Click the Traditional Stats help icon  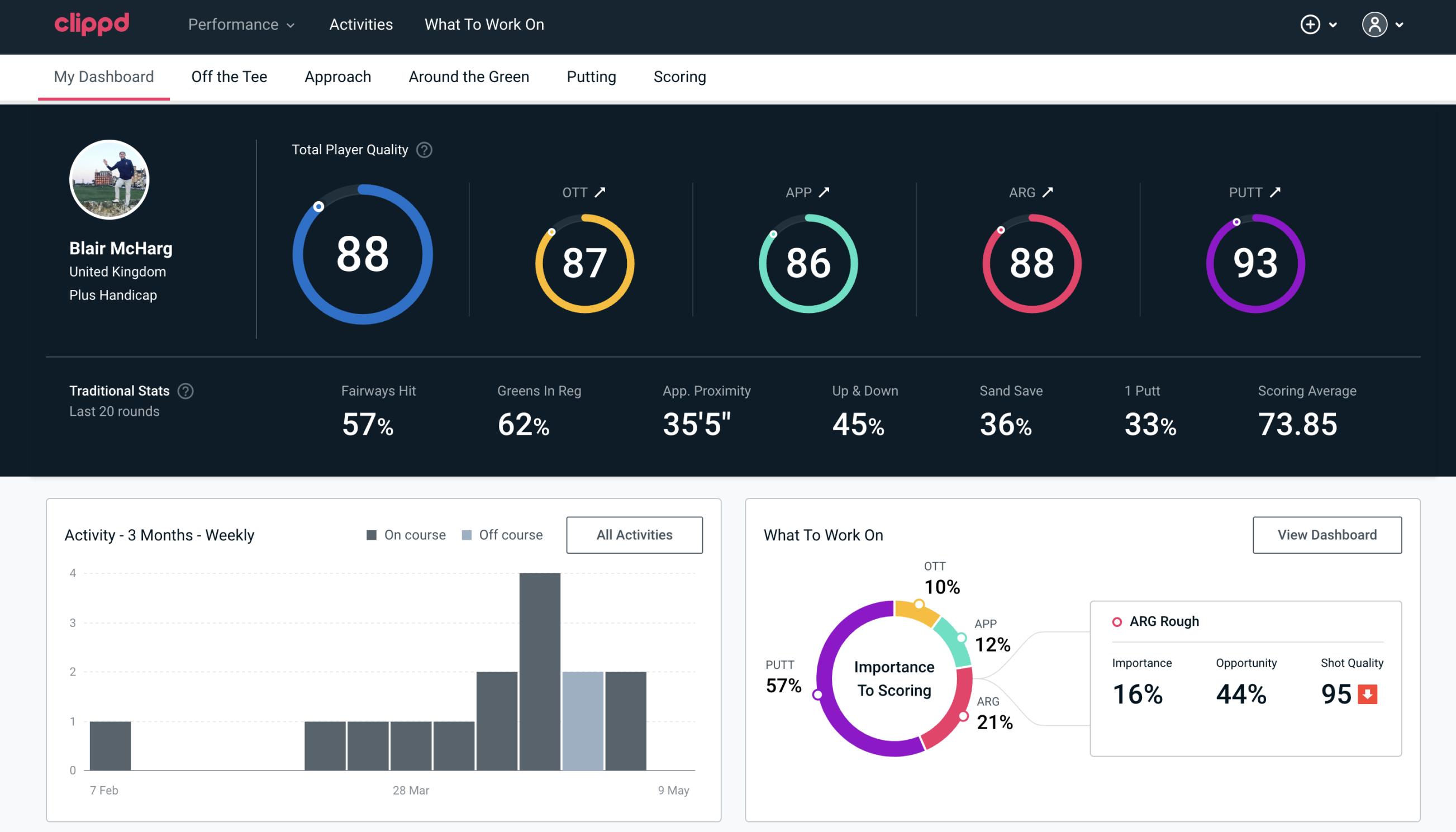click(x=184, y=390)
